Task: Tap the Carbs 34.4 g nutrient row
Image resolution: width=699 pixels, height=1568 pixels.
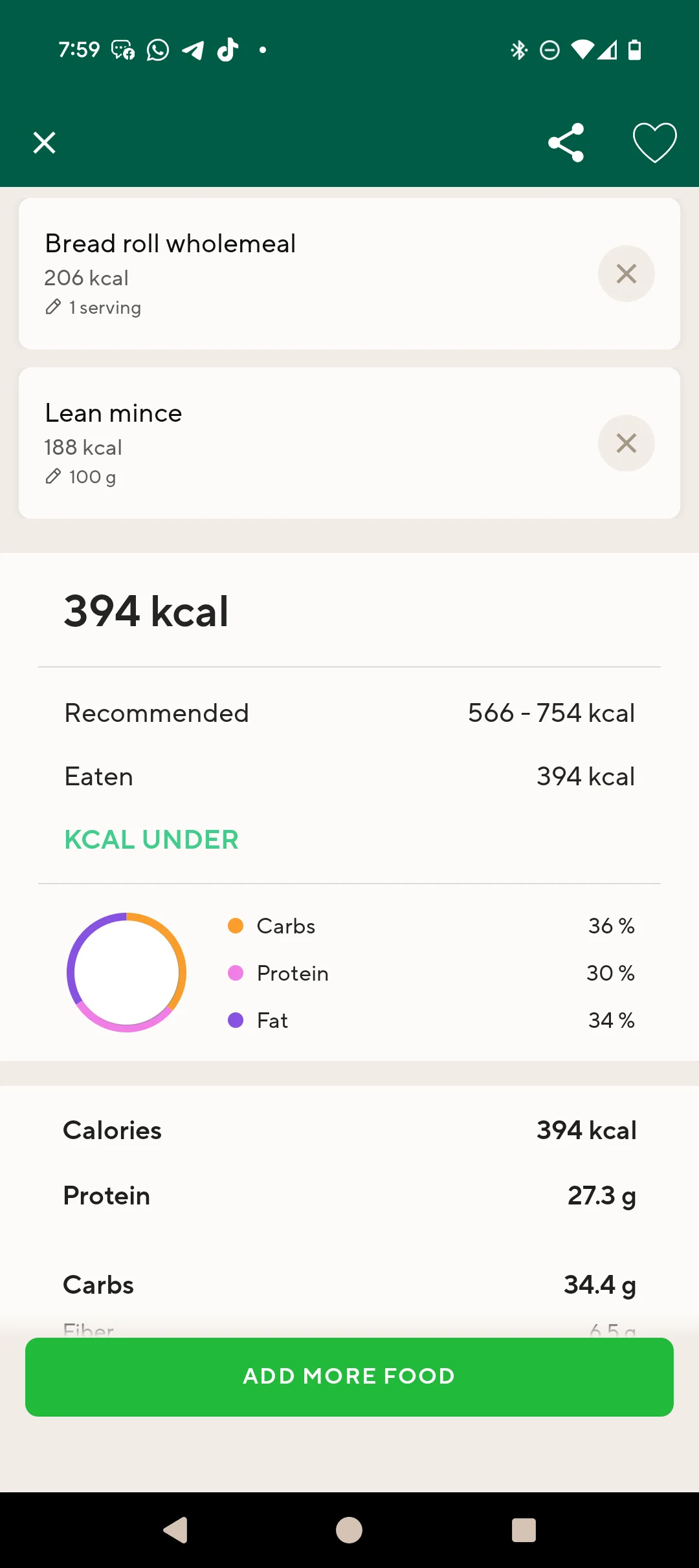Action: [349, 1285]
